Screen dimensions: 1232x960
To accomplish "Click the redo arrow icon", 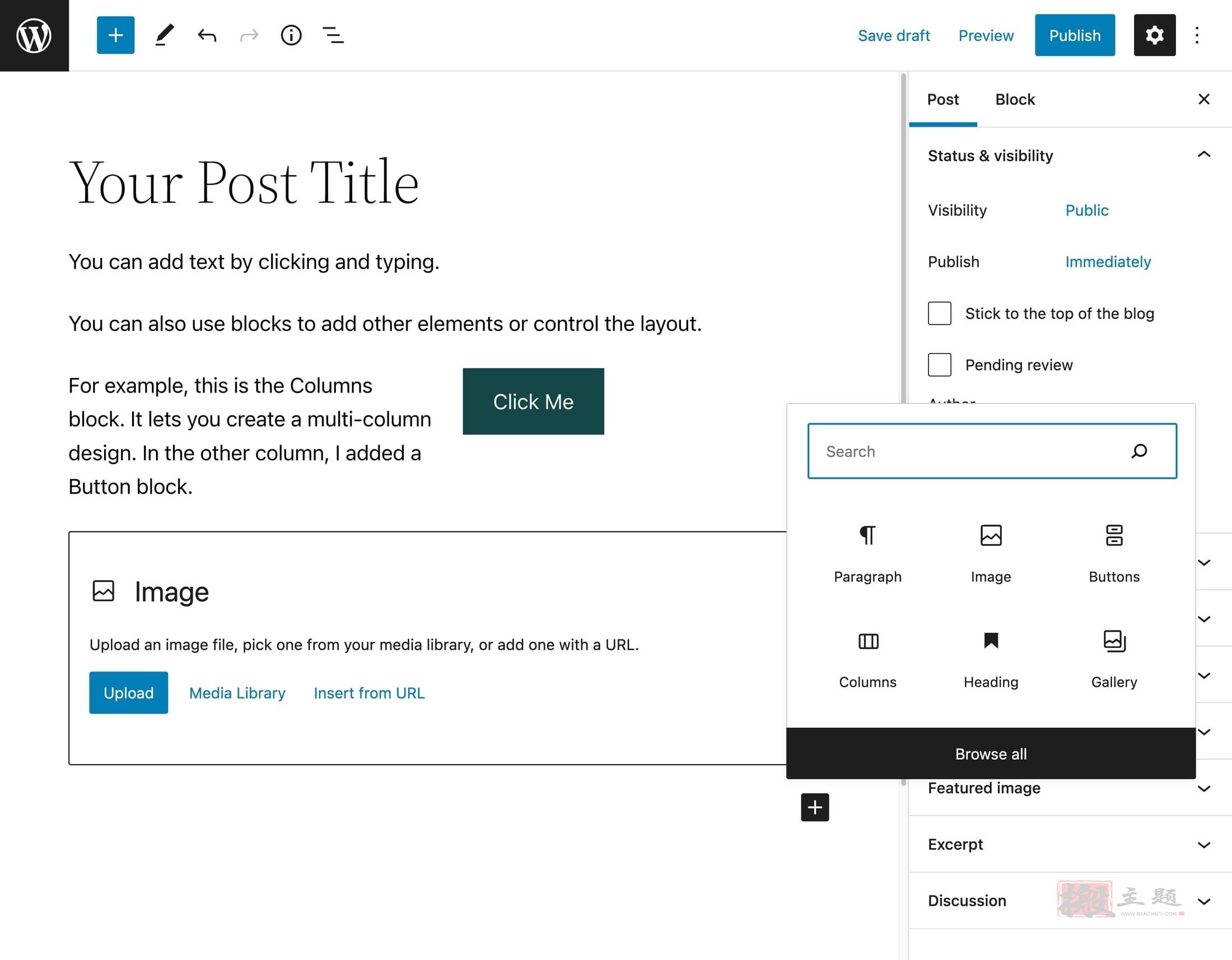I will 249,35.
